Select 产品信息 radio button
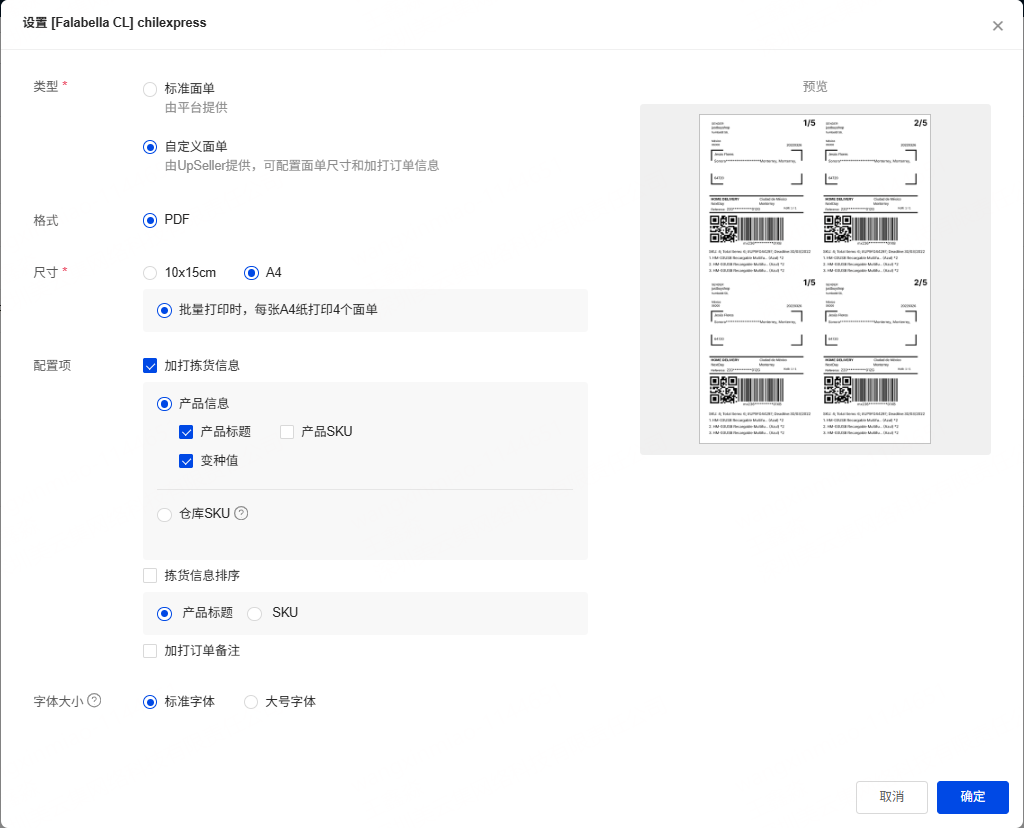Screen dimensions: 1024x828 click(164, 404)
